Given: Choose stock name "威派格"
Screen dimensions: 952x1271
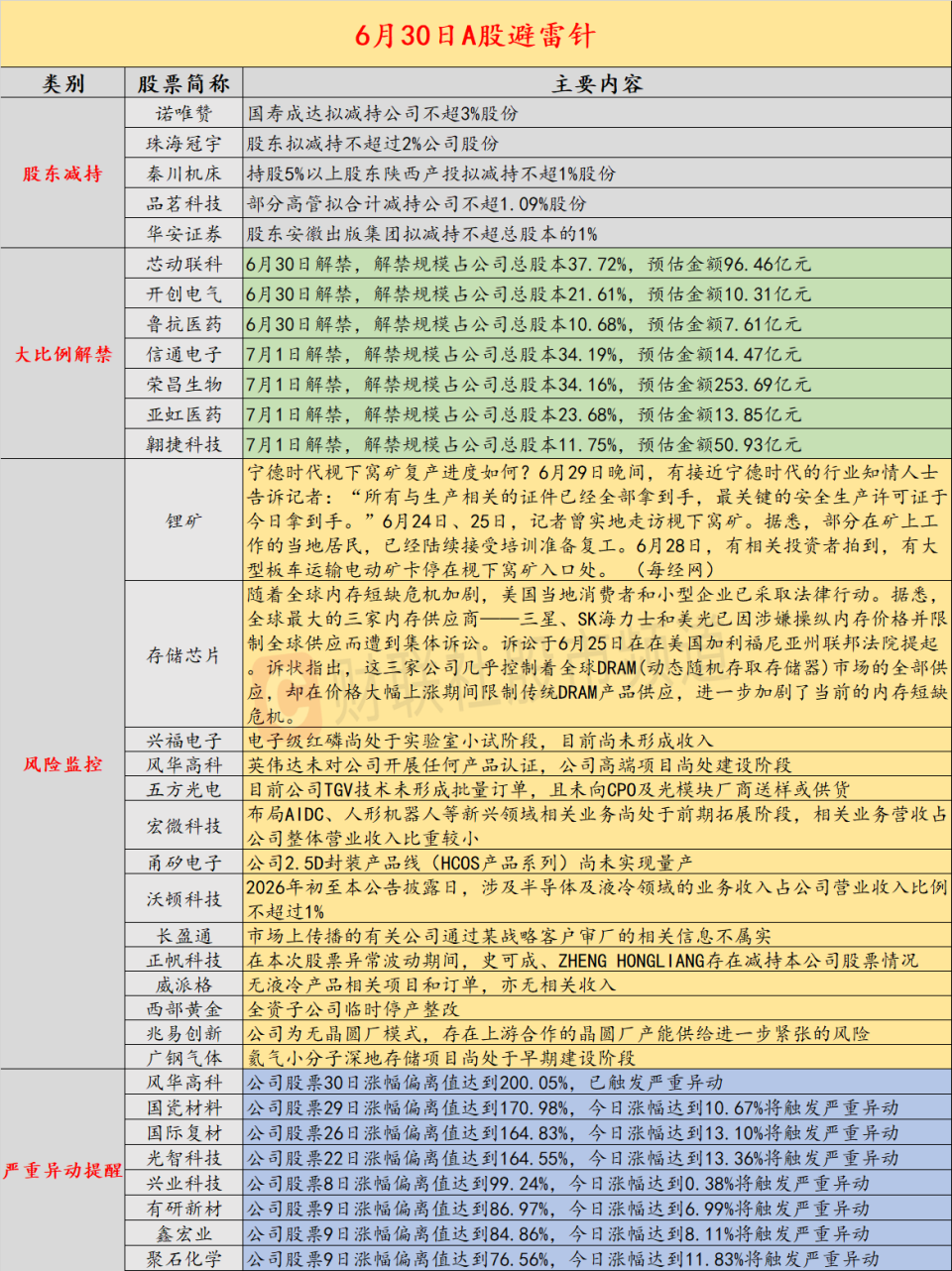Looking at the screenshot, I should pos(184,985).
